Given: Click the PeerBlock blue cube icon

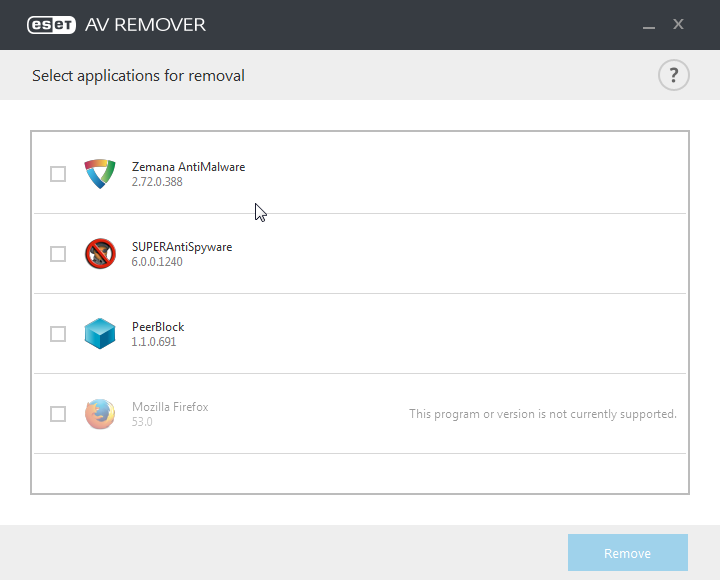Looking at the screenshot, I should click(100, 333).
